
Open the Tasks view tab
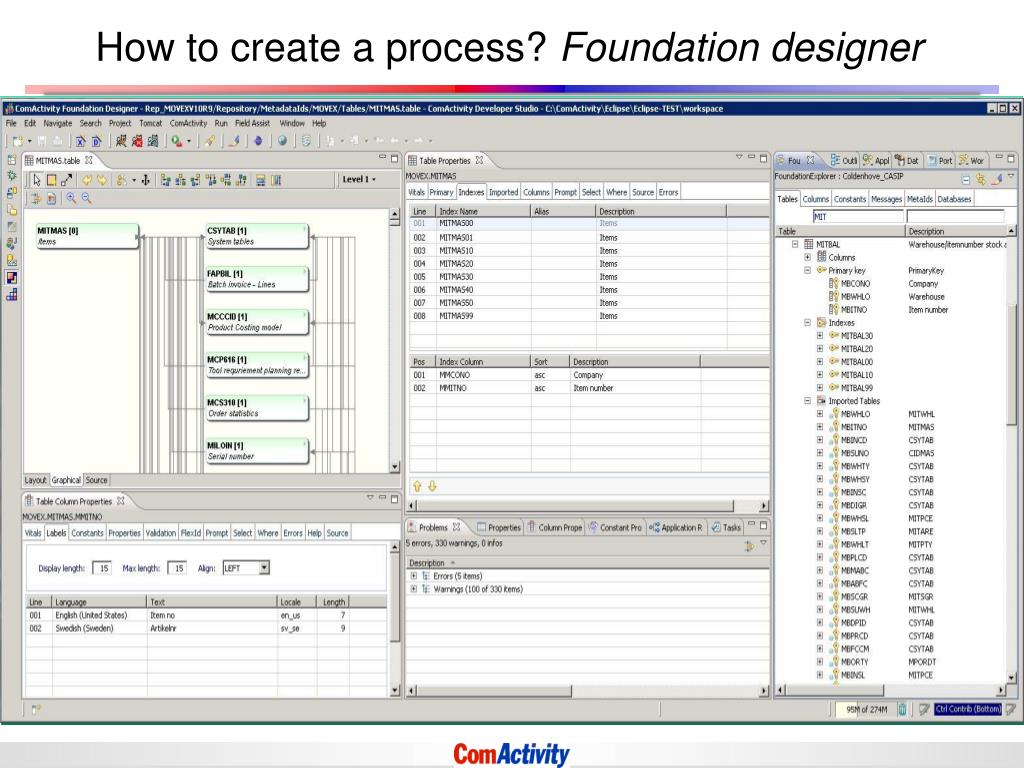click(x=726, y=527)
